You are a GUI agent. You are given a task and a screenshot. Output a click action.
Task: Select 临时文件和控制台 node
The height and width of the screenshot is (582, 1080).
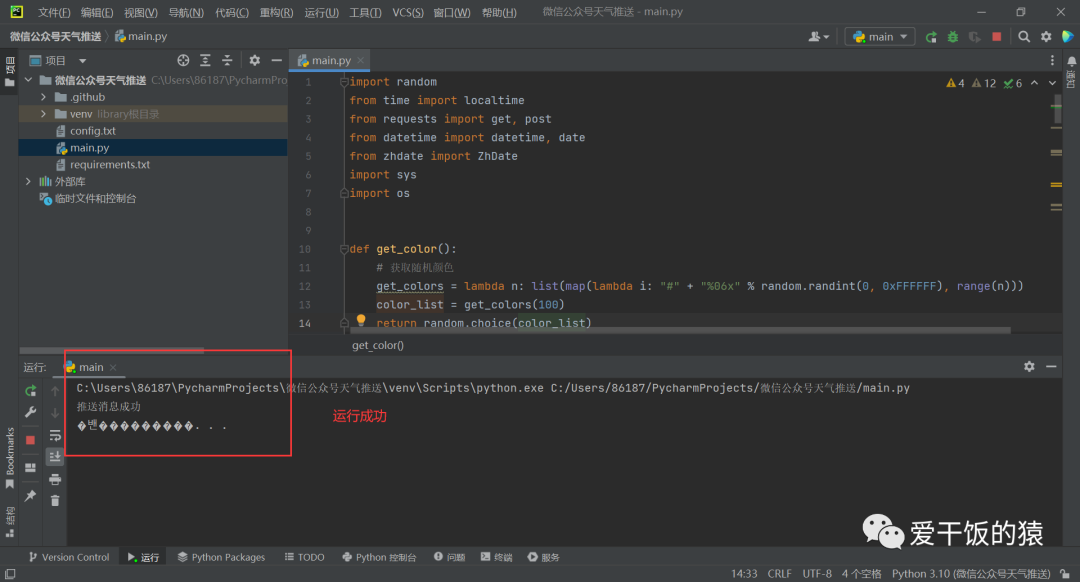95,198
